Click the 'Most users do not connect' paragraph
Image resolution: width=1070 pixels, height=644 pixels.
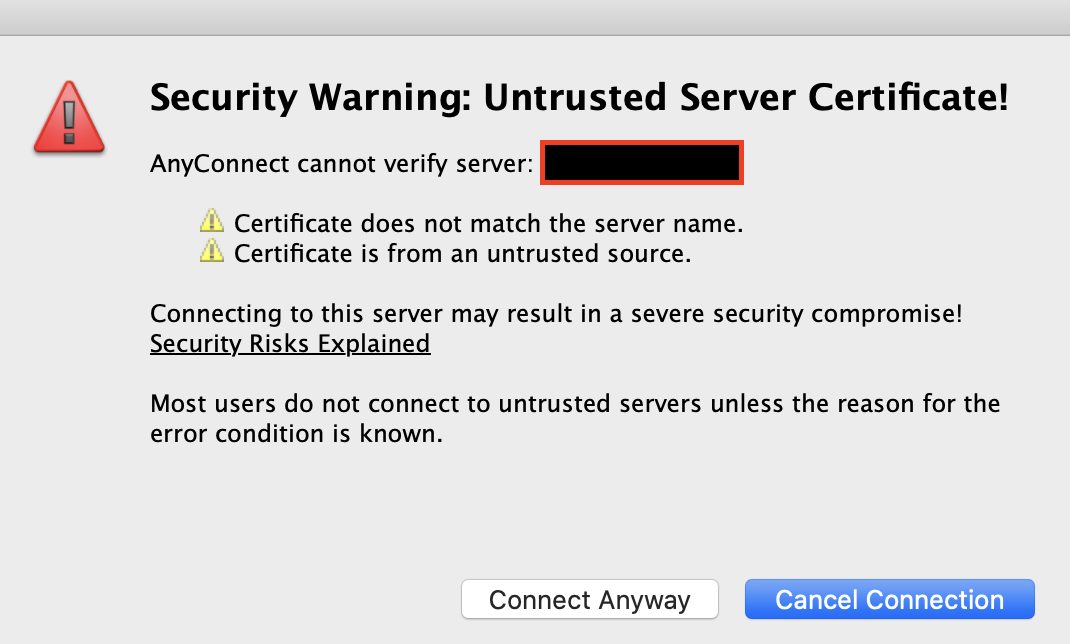click(575, 418)
